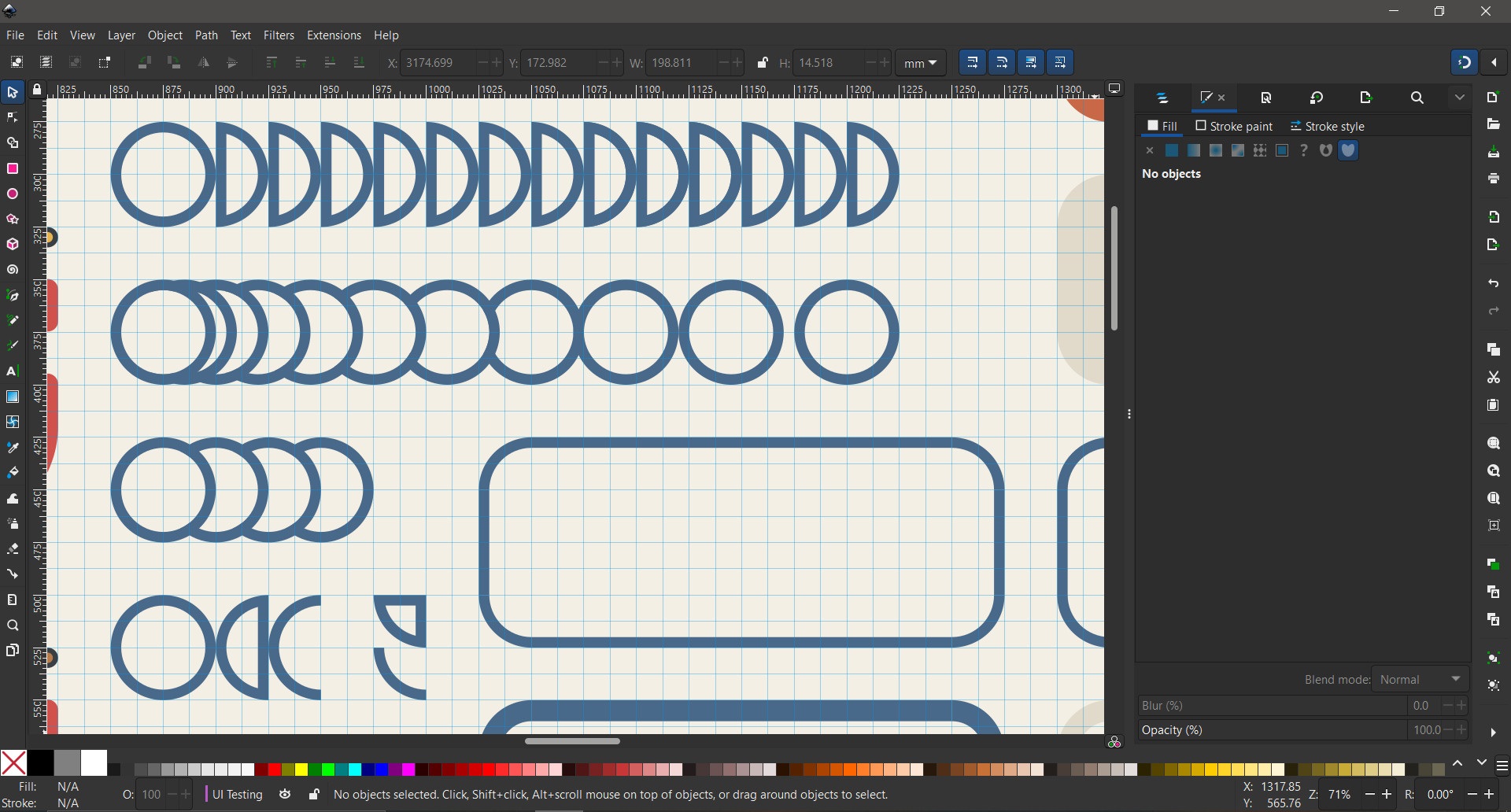
Task: Pick the black swatch in palette
Action: point(40,762)
